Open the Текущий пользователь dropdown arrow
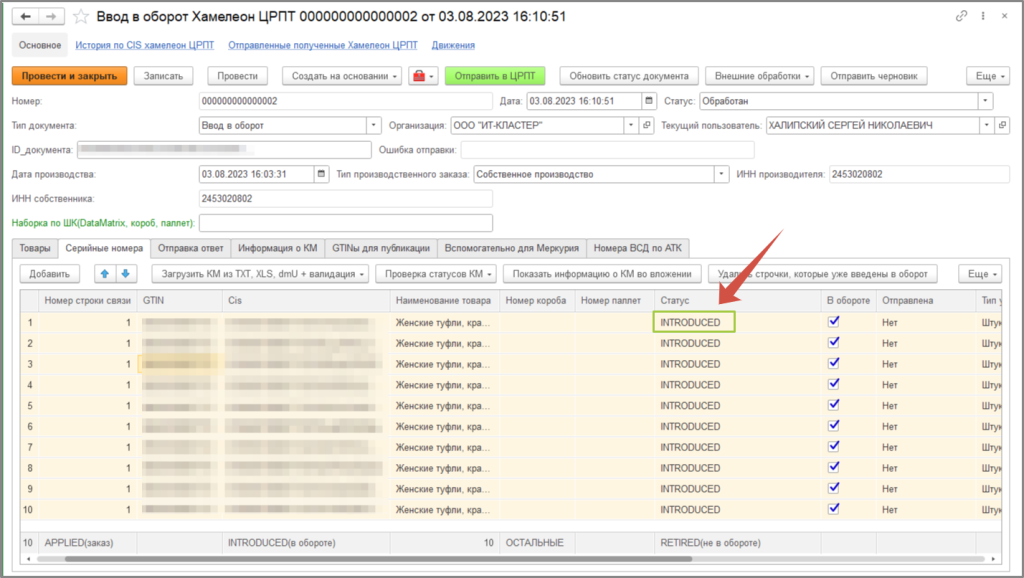 point(987,125)
